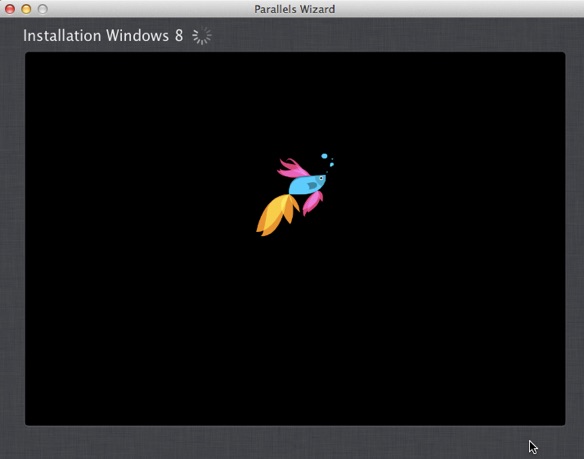Screen dimensions: 584x459
Task: Click the Parallels Wizard title text
Action: pos(295,9)
